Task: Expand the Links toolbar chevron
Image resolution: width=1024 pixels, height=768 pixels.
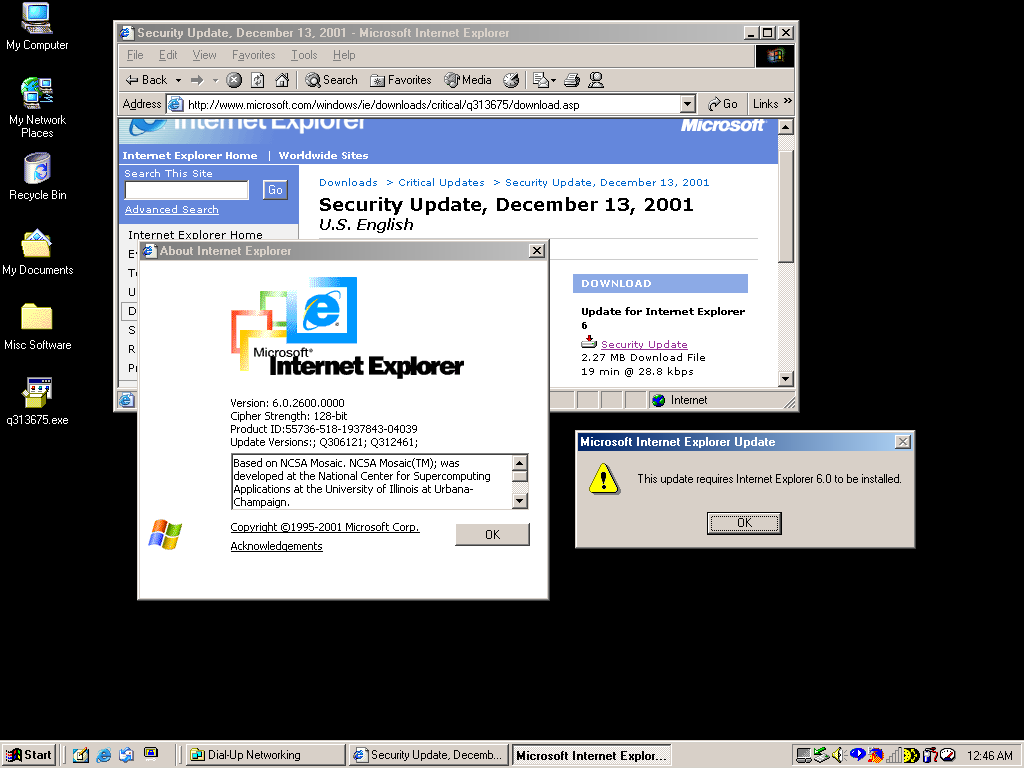Action: (x=788, y=101)
